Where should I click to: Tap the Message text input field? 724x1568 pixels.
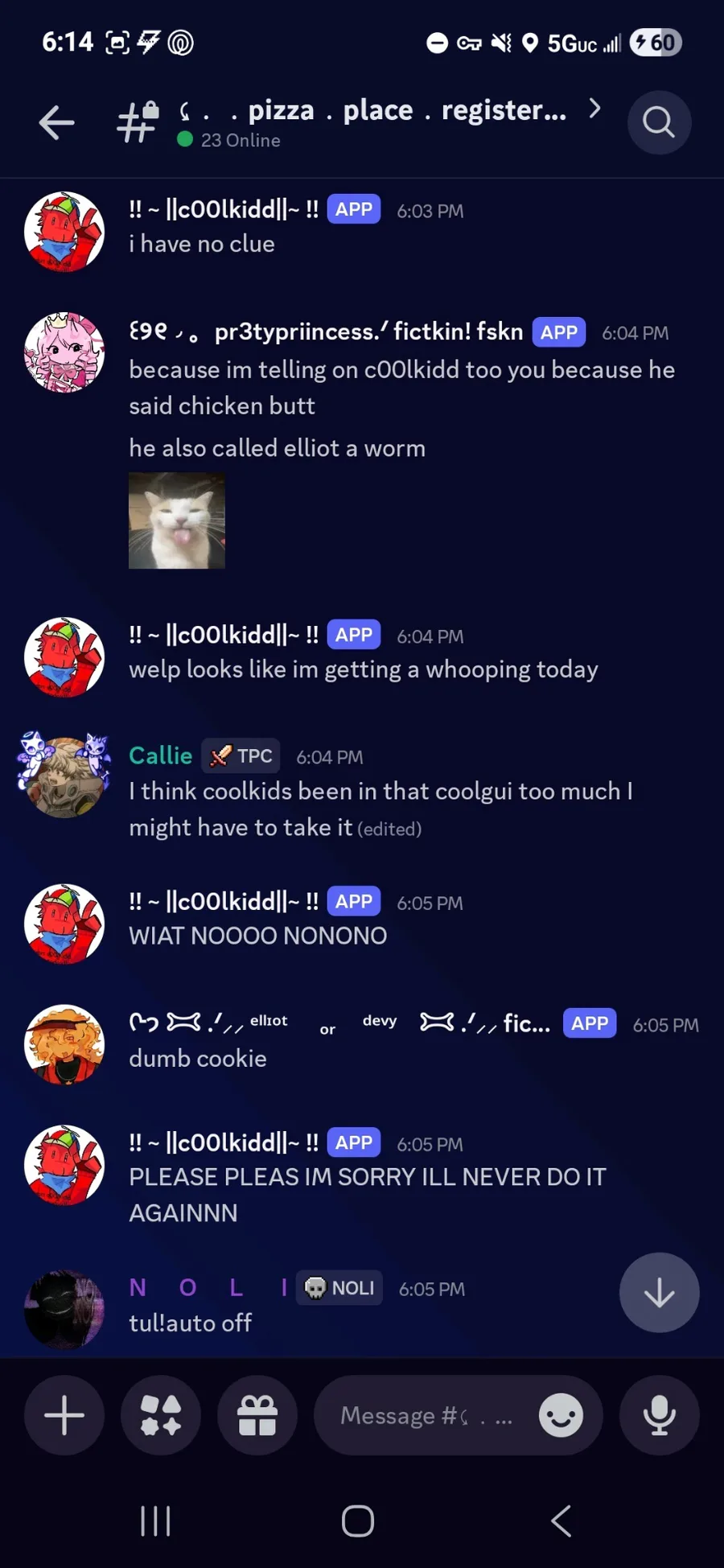(x=426, y=1415)
